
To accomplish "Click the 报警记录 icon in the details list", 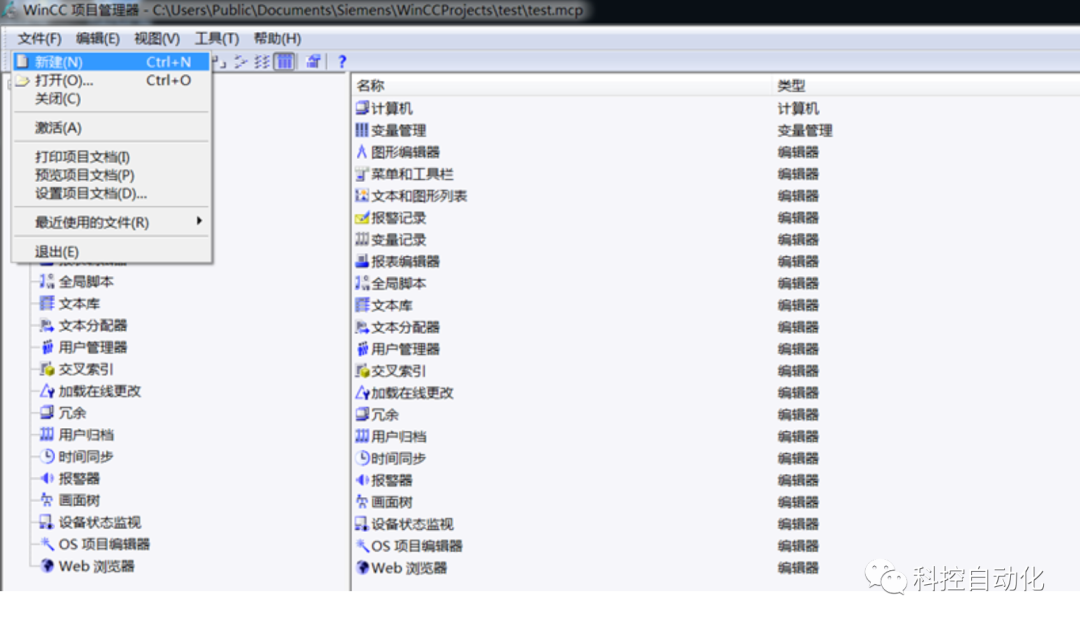I will pyautogui.click(x=362, y=218).
